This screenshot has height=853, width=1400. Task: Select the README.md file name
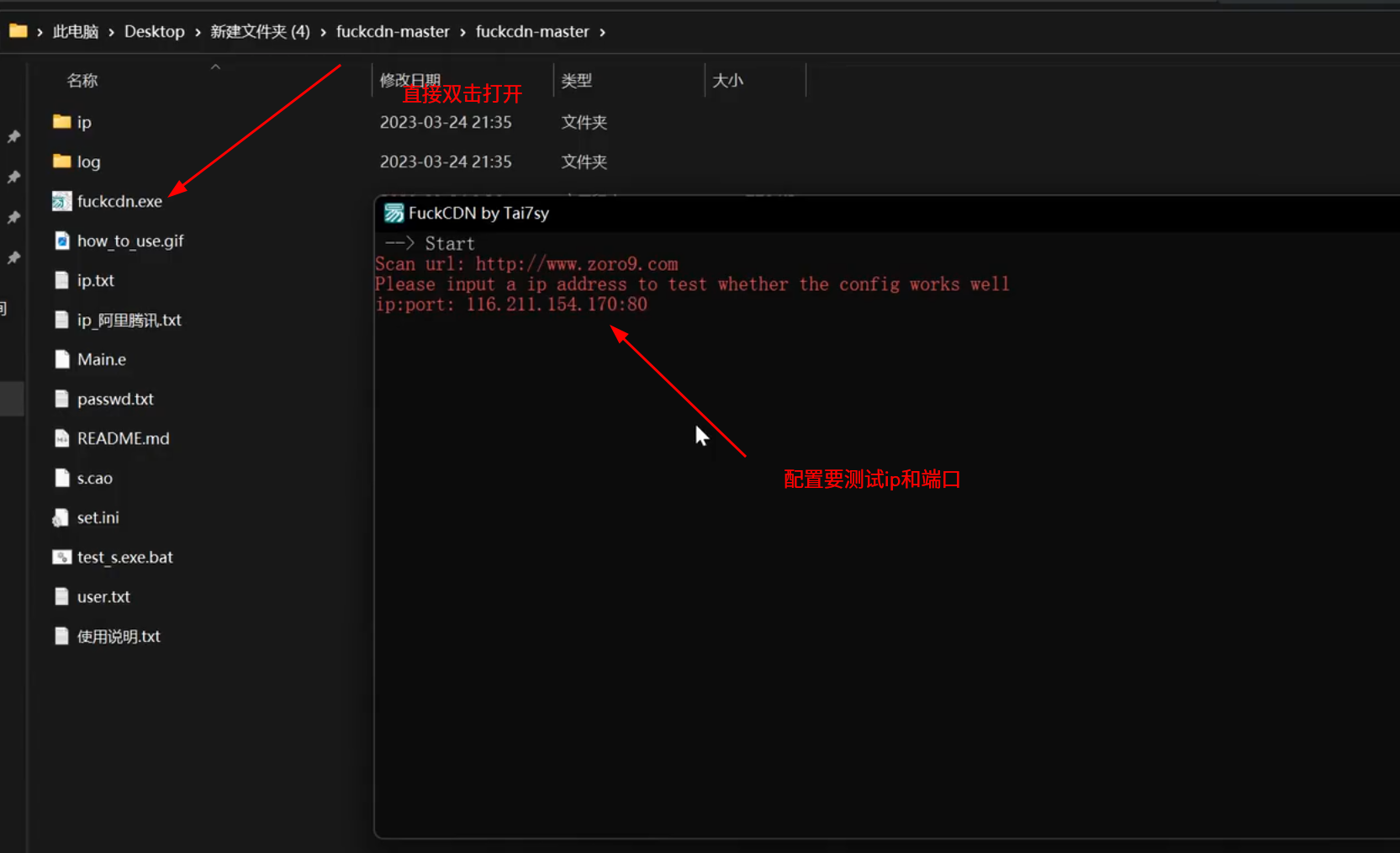coord(124,438)
